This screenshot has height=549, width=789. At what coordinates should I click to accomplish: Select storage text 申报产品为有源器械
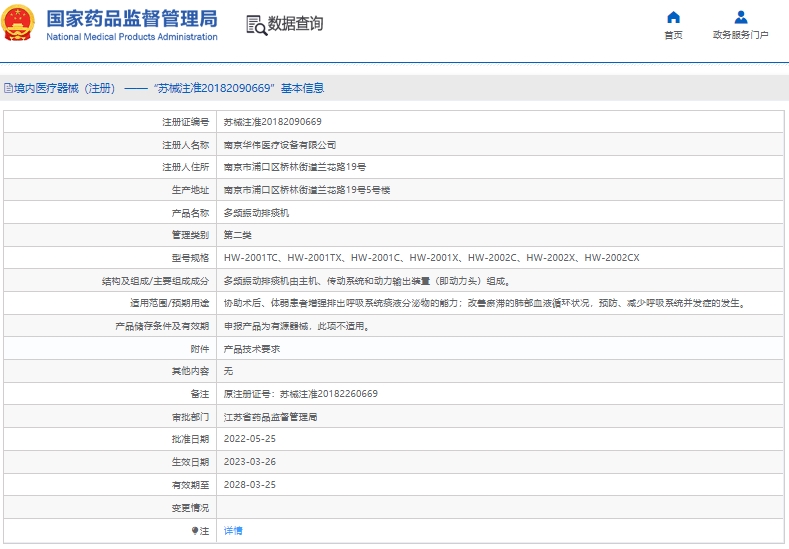coord(297,326)
